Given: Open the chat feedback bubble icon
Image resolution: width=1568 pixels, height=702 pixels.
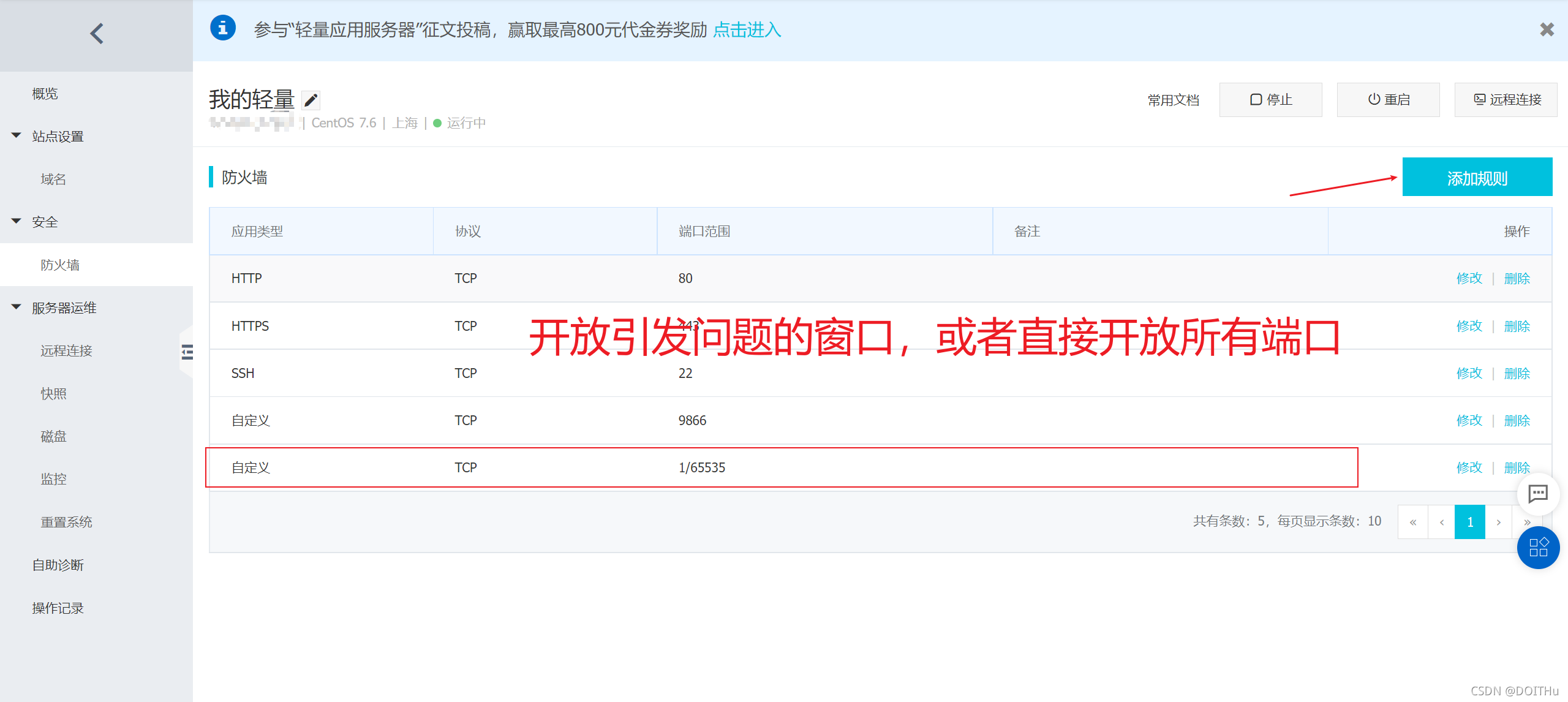Looking at the screenshot, I should pos(1538,494).
